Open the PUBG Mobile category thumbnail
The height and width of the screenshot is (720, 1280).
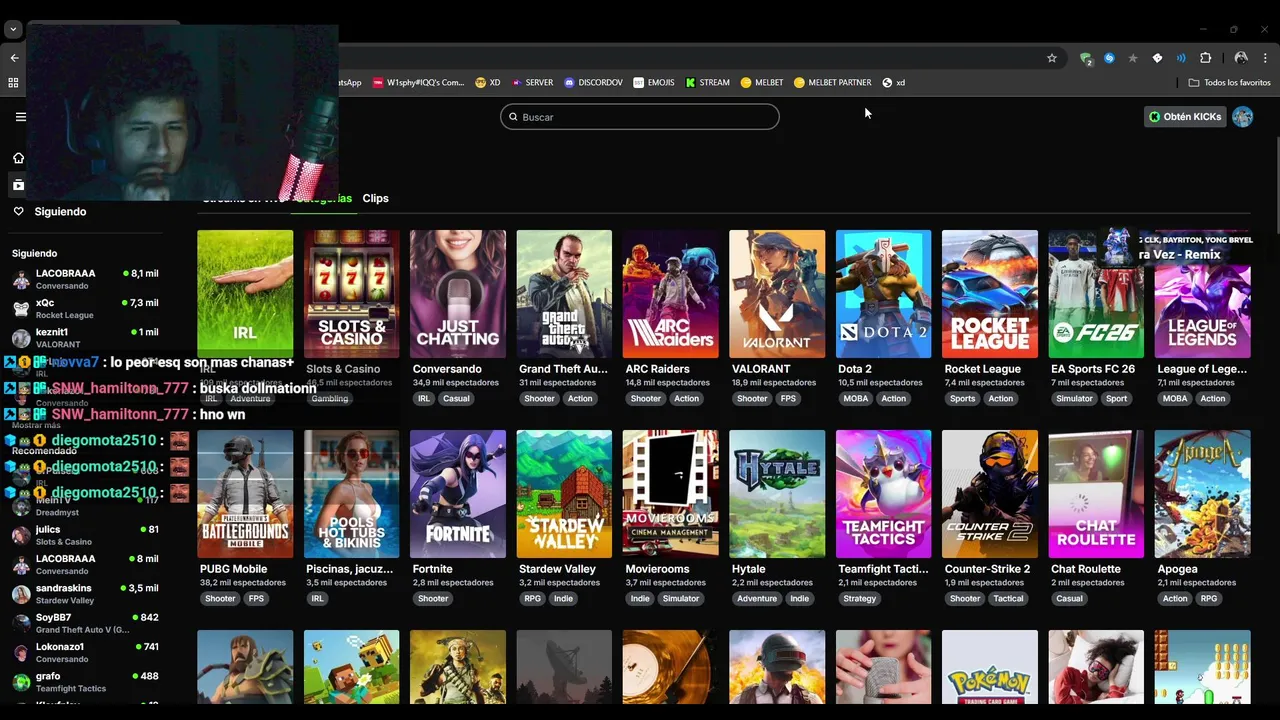click(245, 494)
